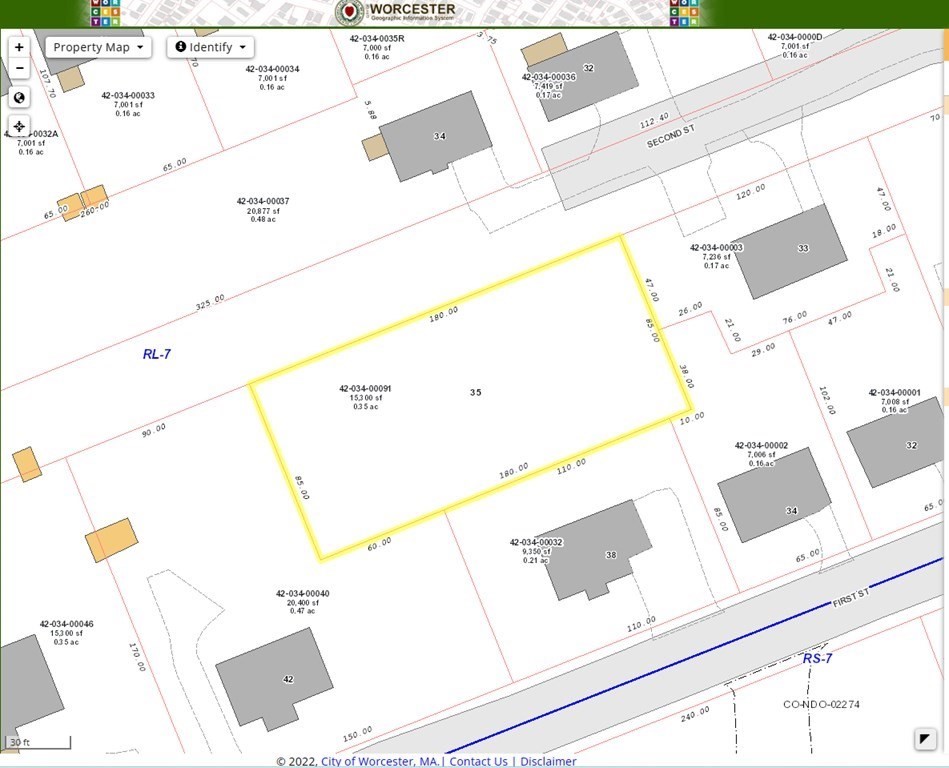Open the overview map arrow toggle

925,739
